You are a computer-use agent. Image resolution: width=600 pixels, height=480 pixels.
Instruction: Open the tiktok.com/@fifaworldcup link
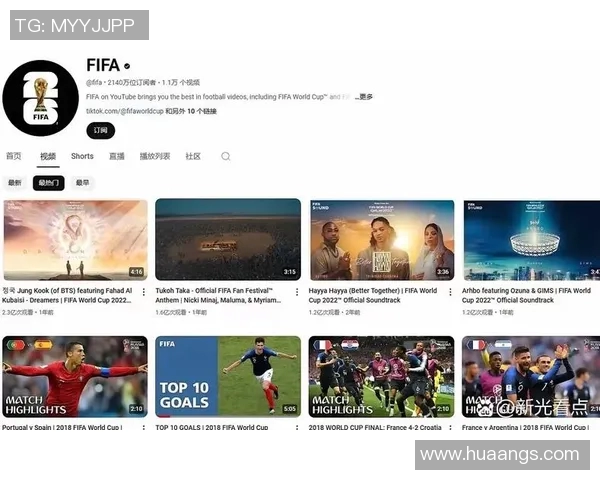coord(125,111)
